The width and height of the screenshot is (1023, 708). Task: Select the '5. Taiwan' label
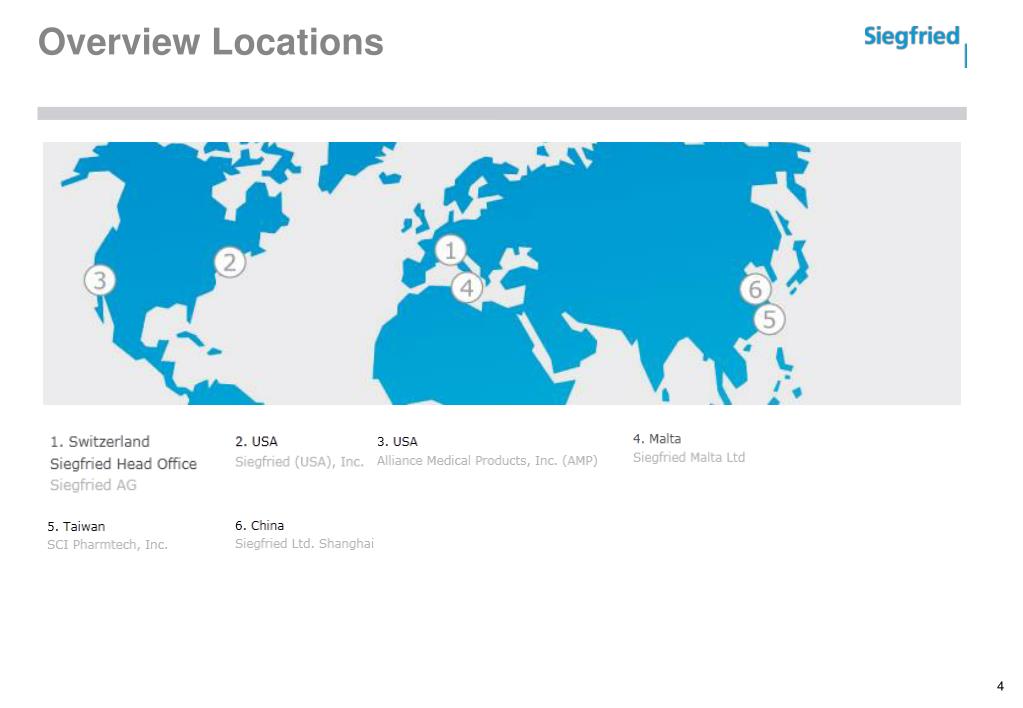pyautogui.click(x=76, y=526)
